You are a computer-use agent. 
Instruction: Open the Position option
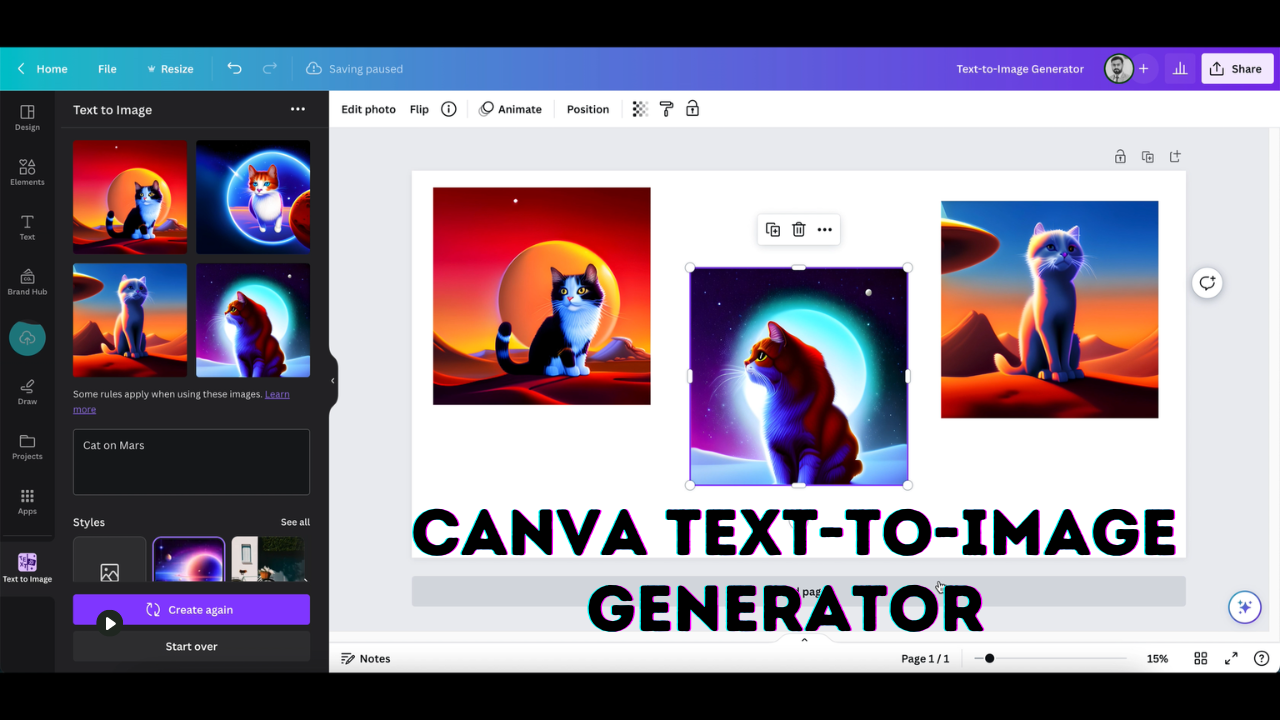(588, 109)
